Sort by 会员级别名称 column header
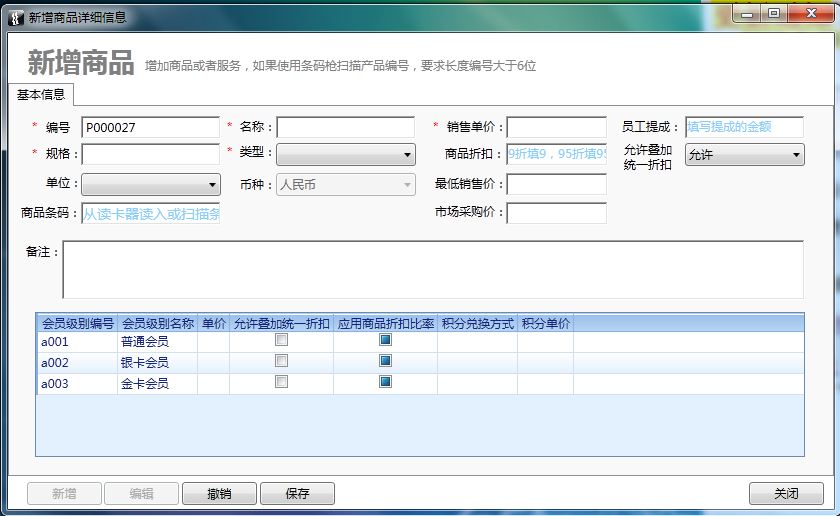The image size is (840, 516). point(157,324)
